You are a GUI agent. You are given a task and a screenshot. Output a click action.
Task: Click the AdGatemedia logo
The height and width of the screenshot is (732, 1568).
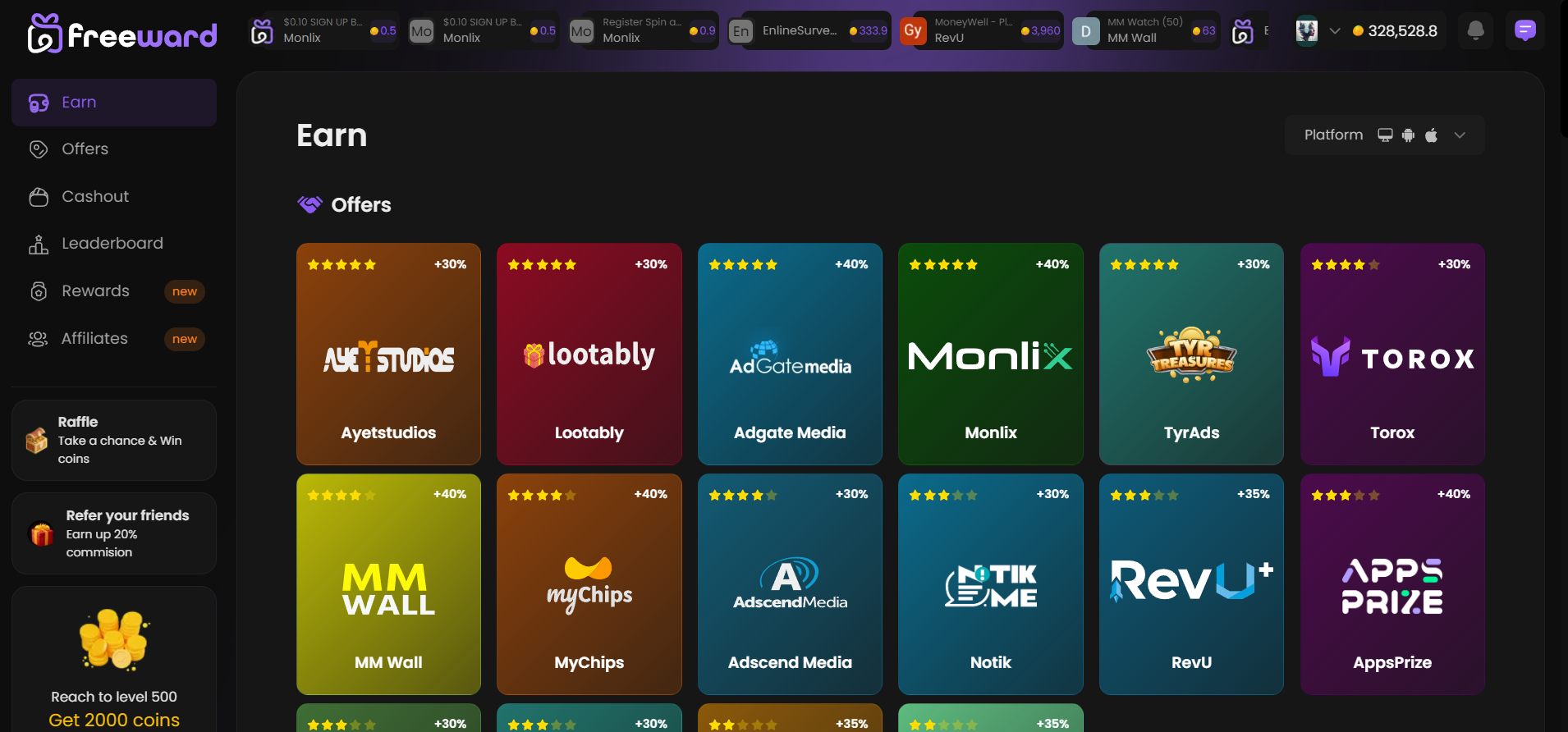tap(790, 358)
